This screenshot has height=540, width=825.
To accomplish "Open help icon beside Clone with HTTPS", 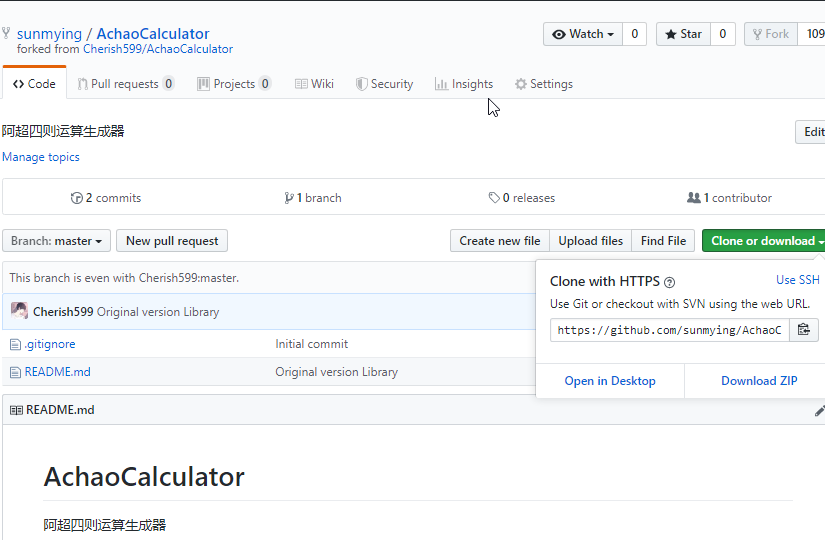I will pyautogui.click(x=669, y=283).
